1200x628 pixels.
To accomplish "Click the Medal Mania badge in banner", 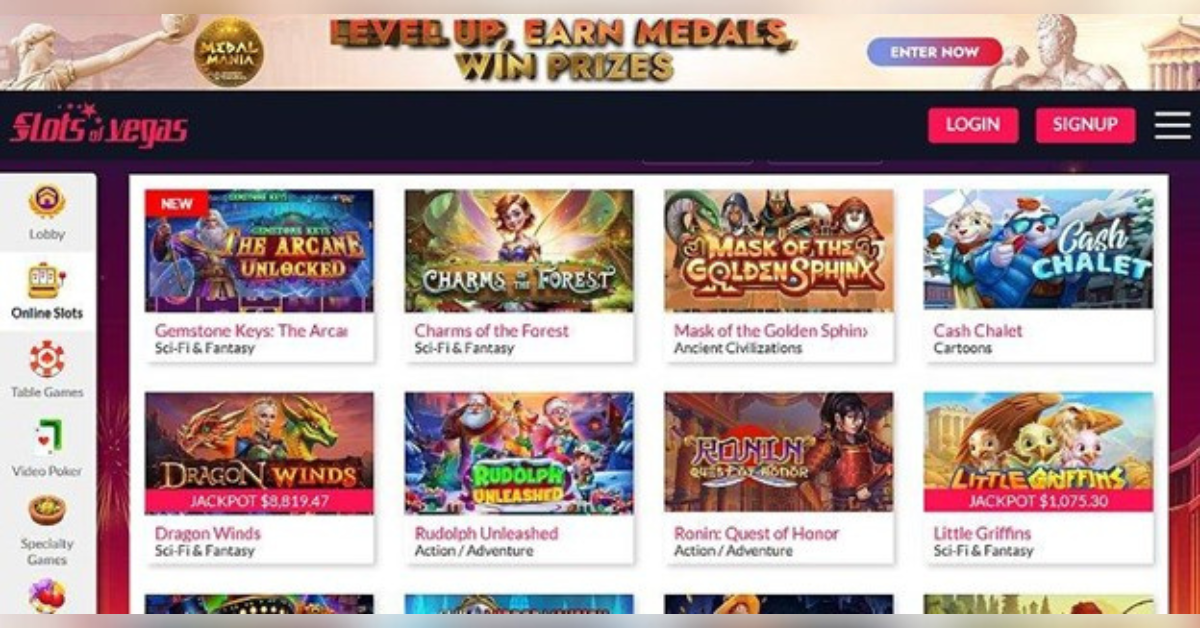I will [229, 52].
